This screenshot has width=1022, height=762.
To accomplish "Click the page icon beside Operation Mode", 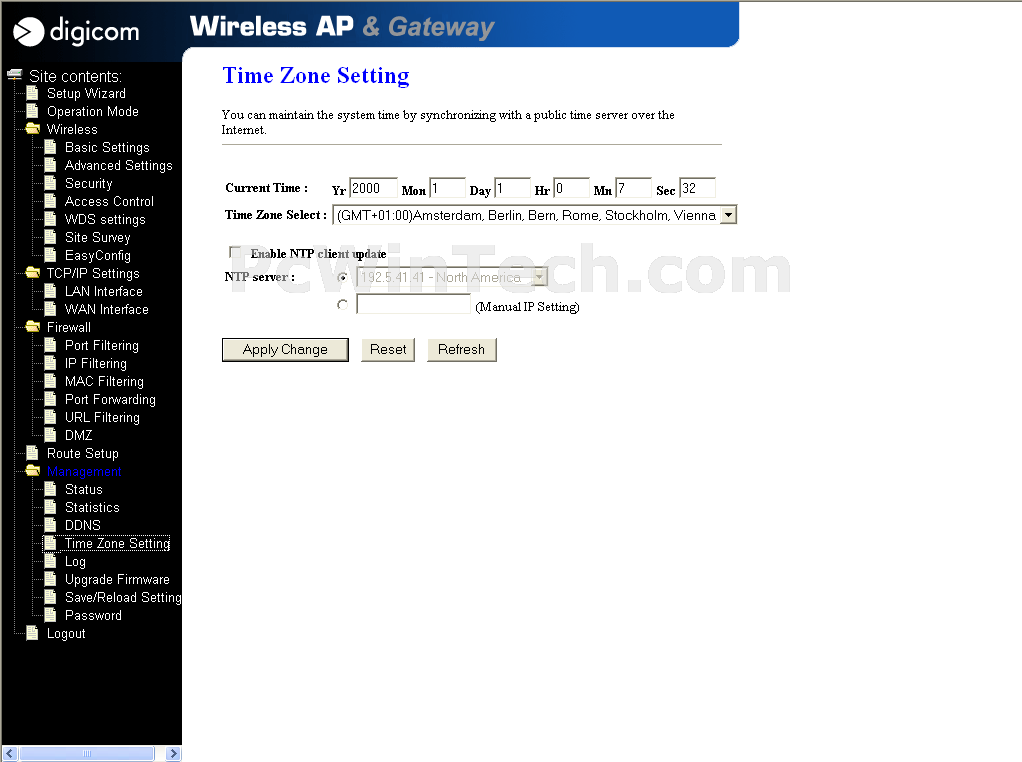I will point(32,111).
